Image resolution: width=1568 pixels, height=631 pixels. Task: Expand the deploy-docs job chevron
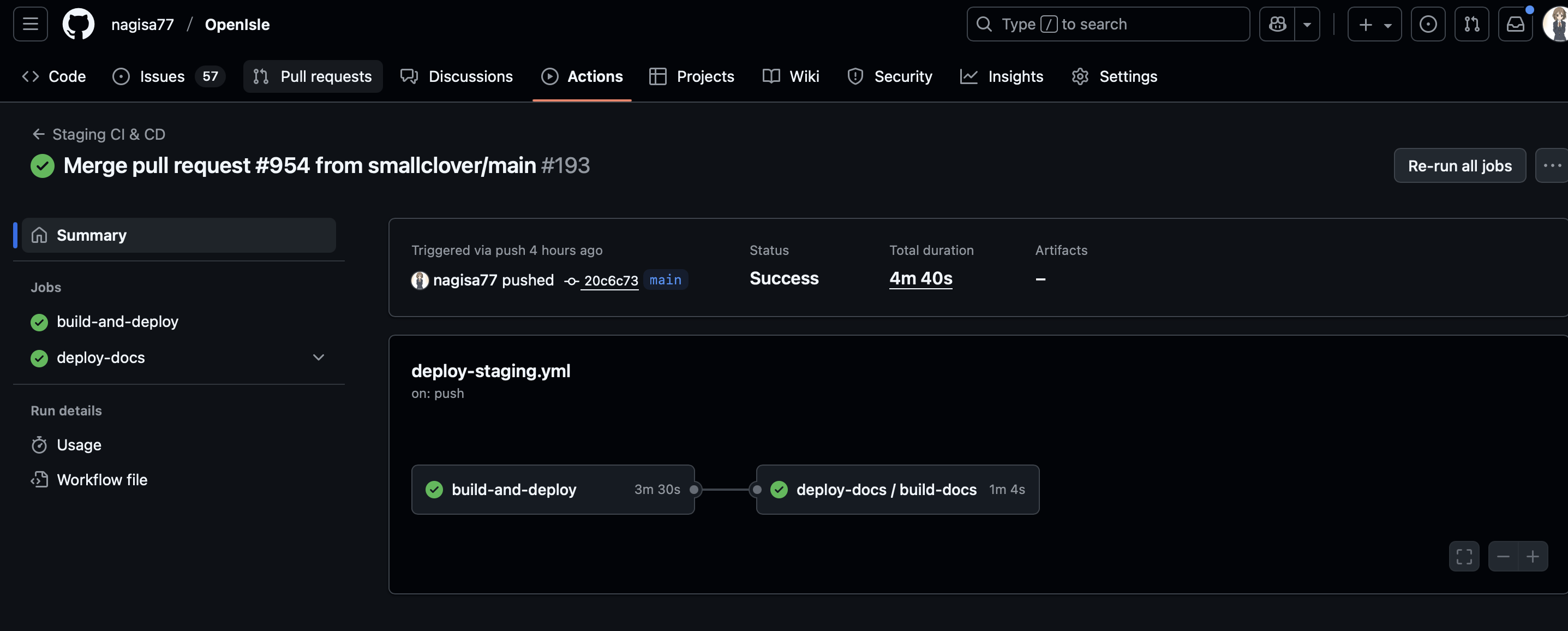point(319,358)
